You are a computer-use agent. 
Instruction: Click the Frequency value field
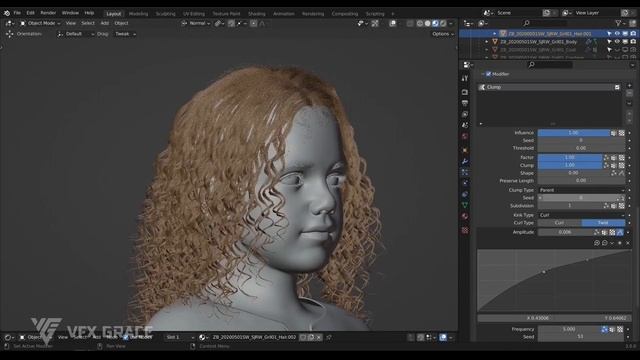569,329
